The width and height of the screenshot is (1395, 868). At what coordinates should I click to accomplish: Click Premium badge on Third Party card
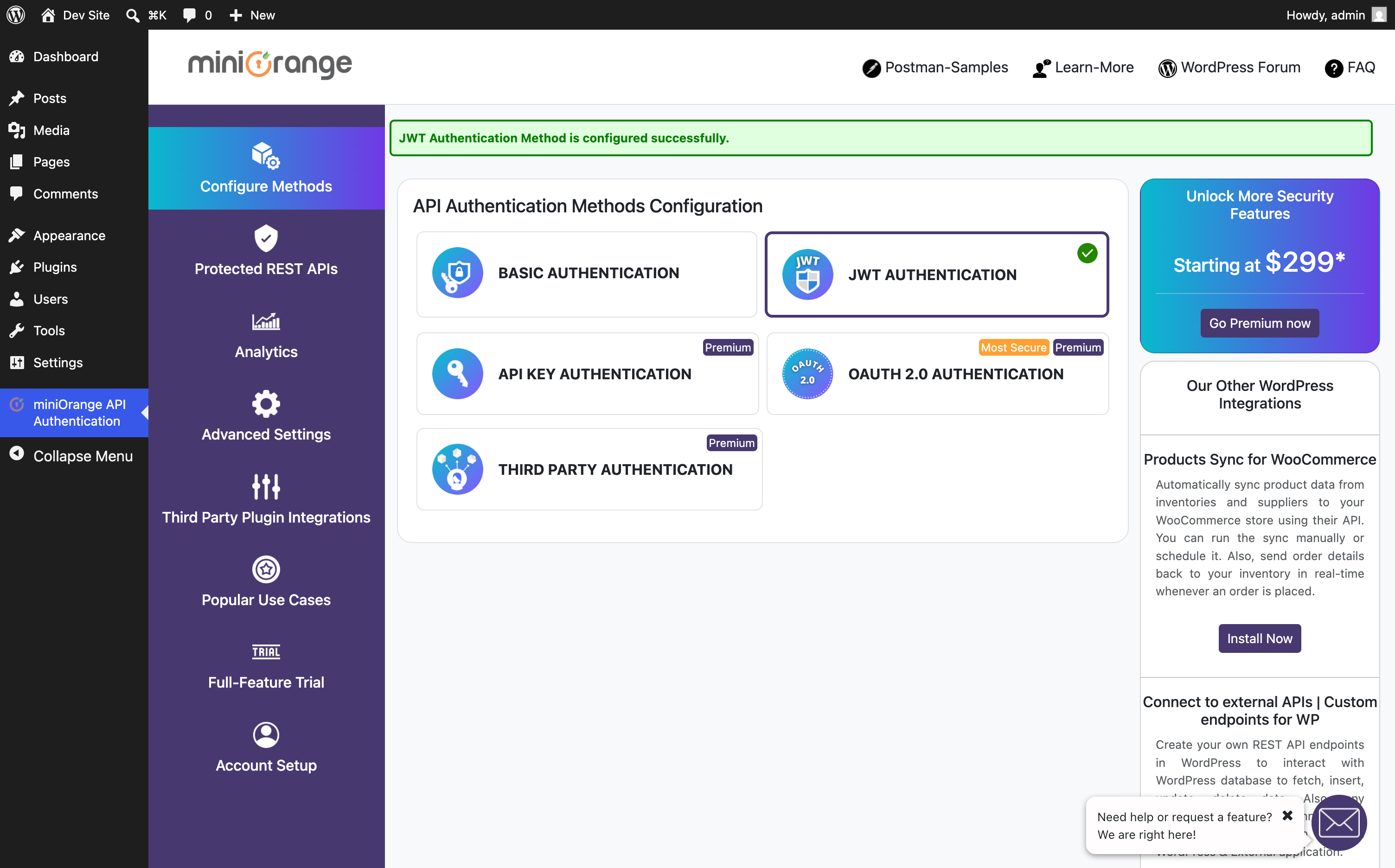(x=731, y=443)
